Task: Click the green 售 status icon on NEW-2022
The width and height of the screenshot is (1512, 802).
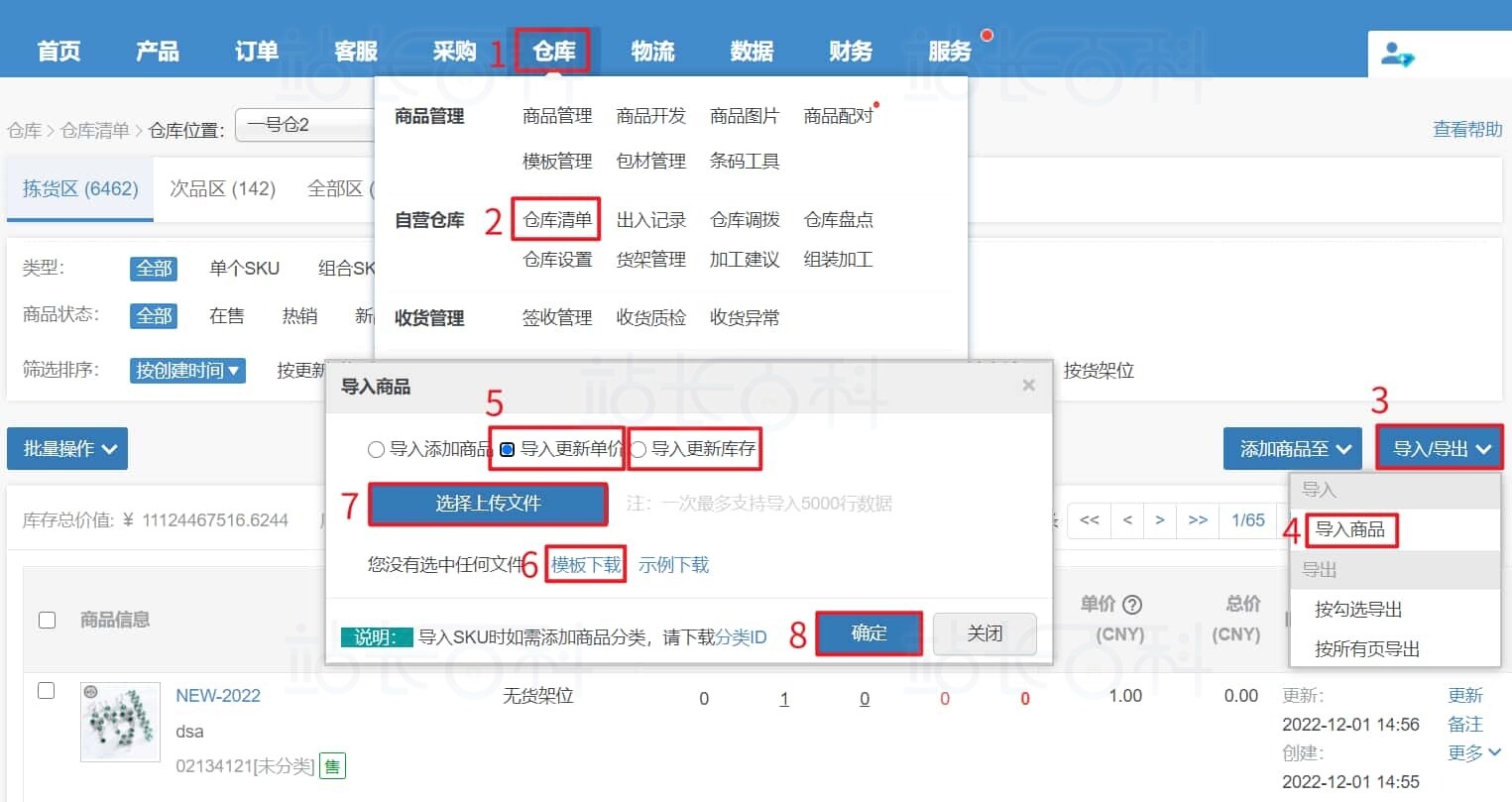Action: (332, 765)
